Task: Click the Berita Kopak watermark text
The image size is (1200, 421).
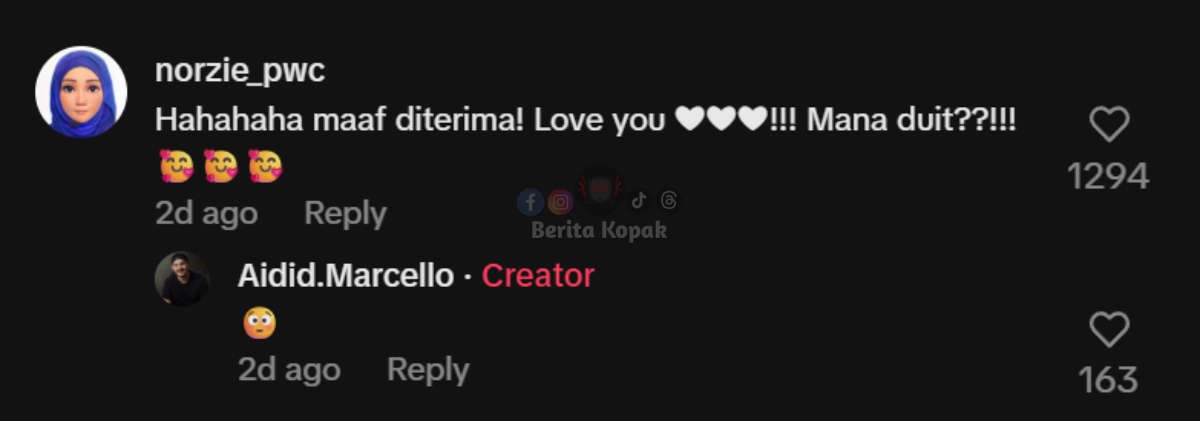Action: coord(599,231)
